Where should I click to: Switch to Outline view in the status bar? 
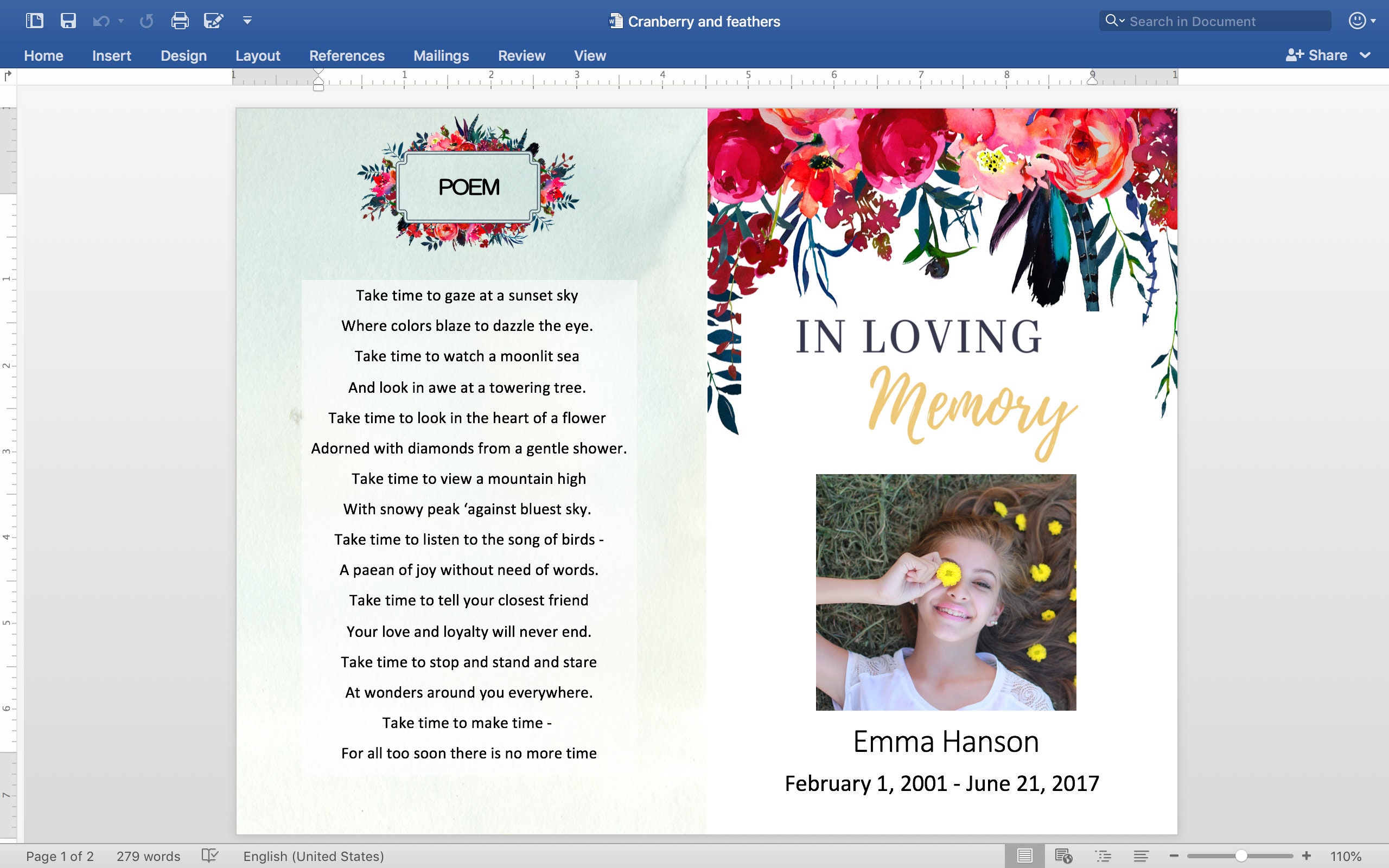[1103, 856]
